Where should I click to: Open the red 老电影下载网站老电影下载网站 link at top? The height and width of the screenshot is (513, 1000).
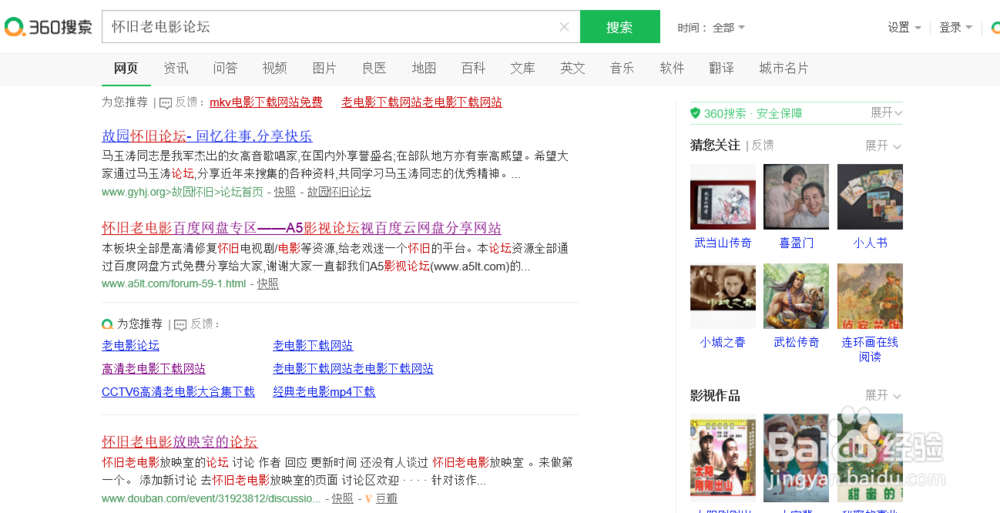422,102
